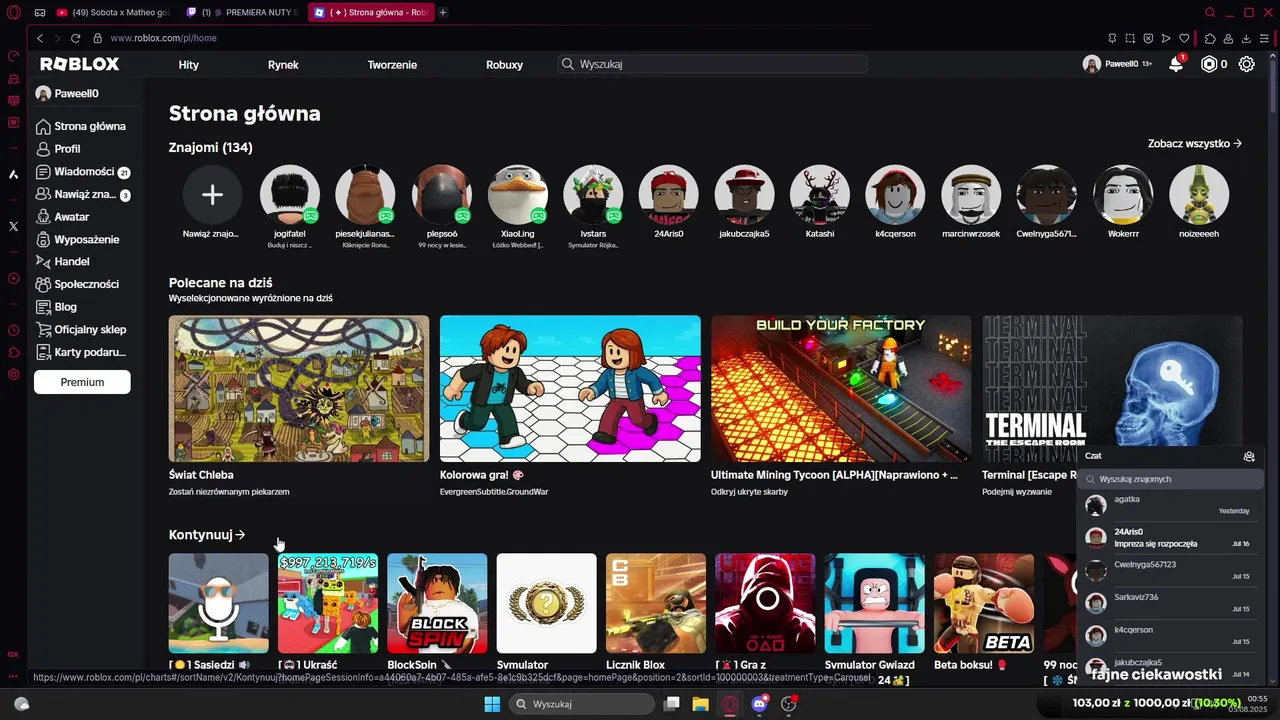This screenshot has height=720, width=1280.
Task: Open friend Wokerrr avatar
Action: click(1123, 195)
